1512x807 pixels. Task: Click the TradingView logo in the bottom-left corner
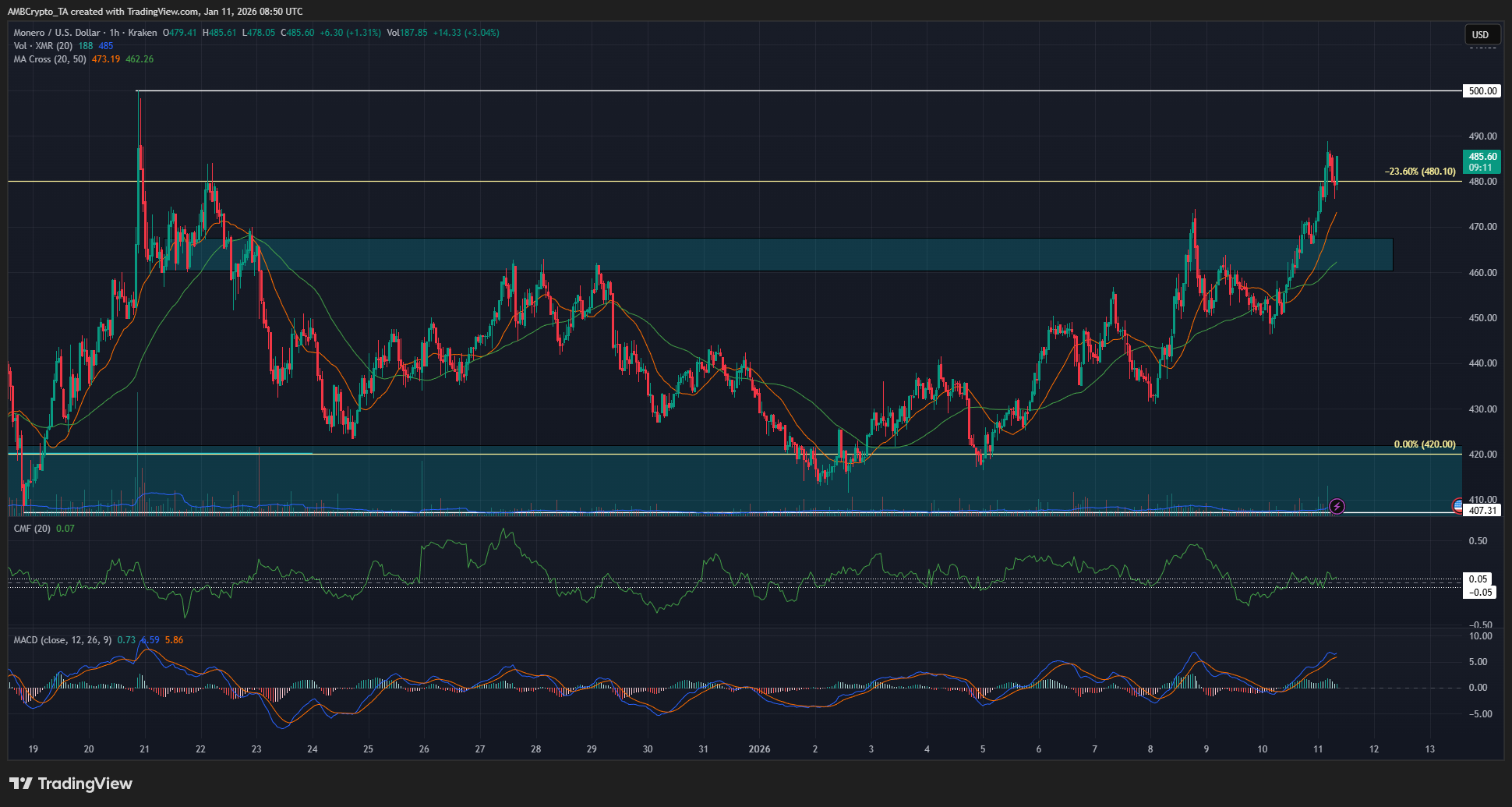click(x=70, y=784)
